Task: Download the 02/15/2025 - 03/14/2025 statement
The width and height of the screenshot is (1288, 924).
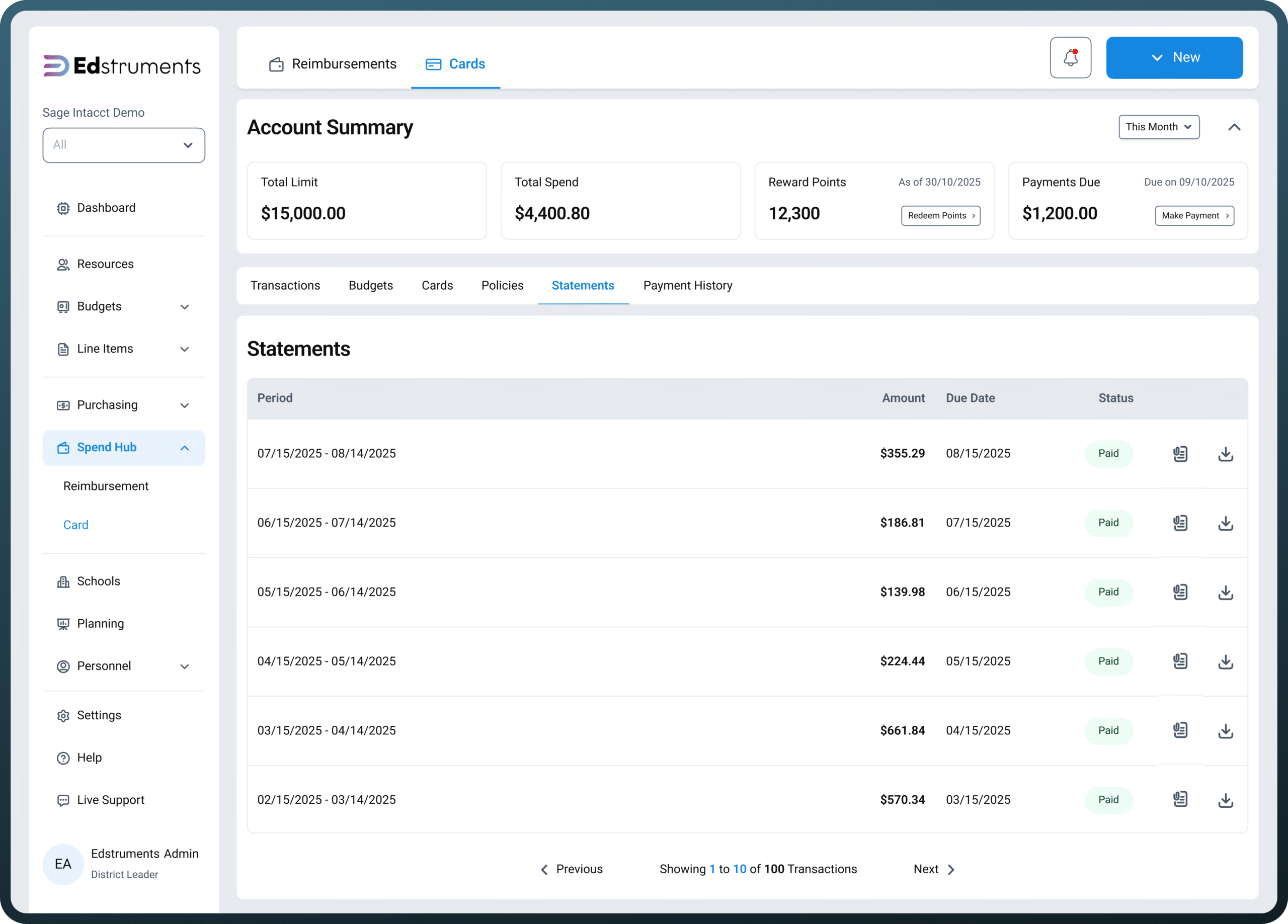Action: (x=1225, y=800)
